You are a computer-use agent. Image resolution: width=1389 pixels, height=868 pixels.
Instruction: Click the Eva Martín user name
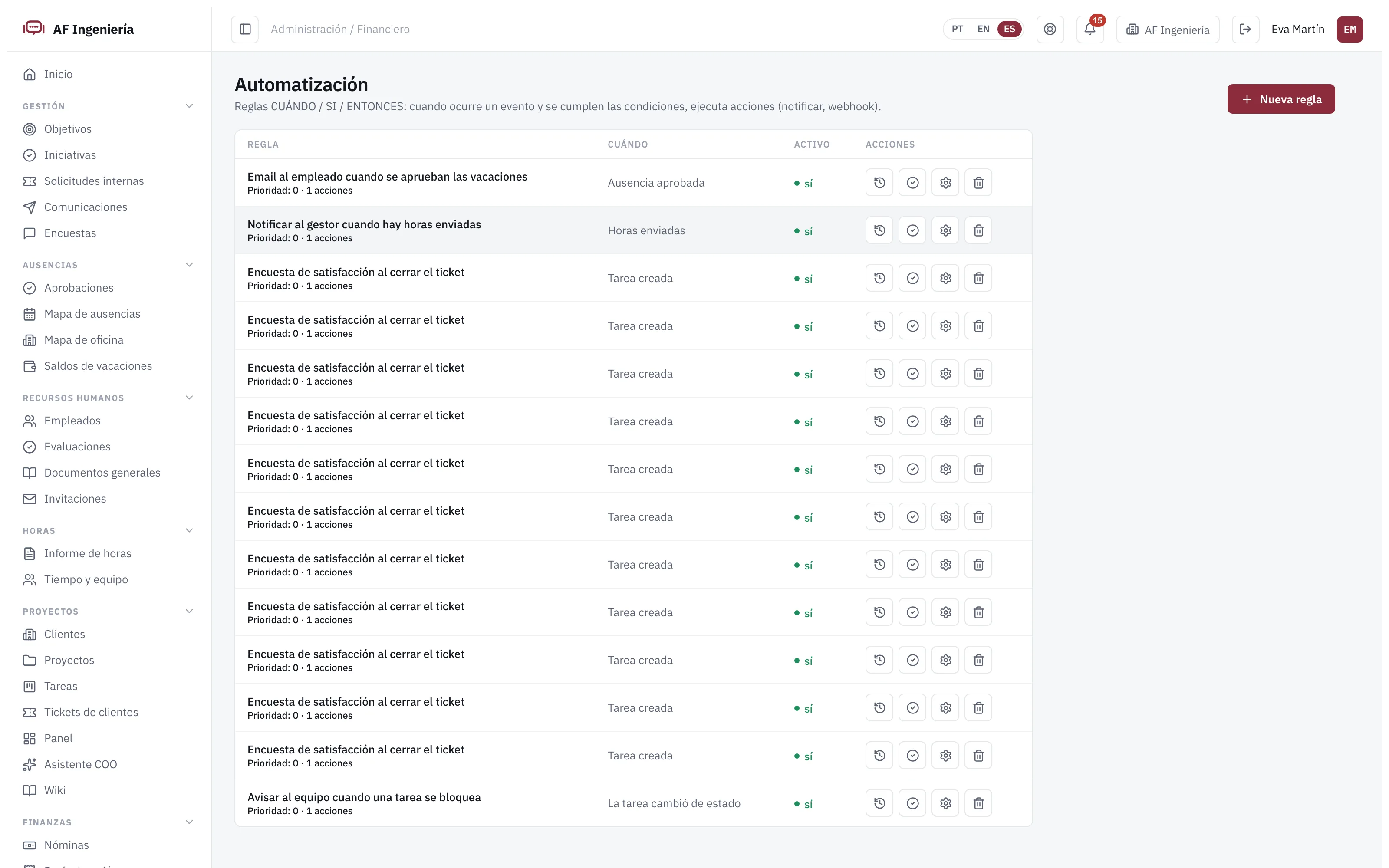(x=1297, y=29)
